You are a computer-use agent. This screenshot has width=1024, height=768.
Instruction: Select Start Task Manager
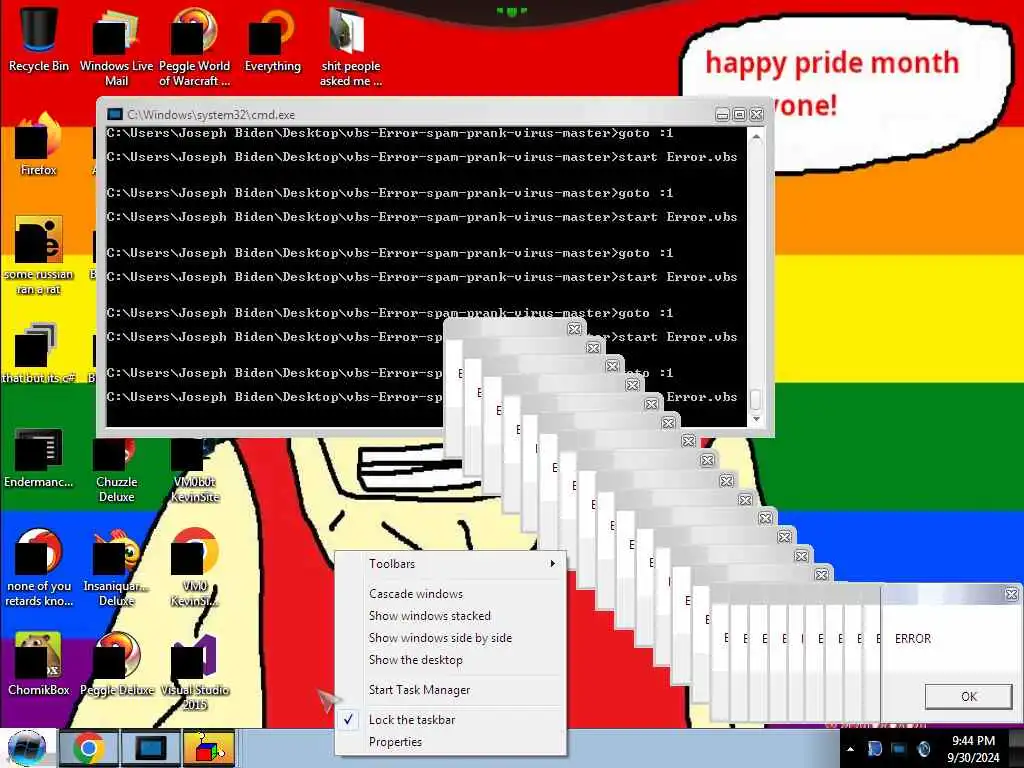pos(451,690)
